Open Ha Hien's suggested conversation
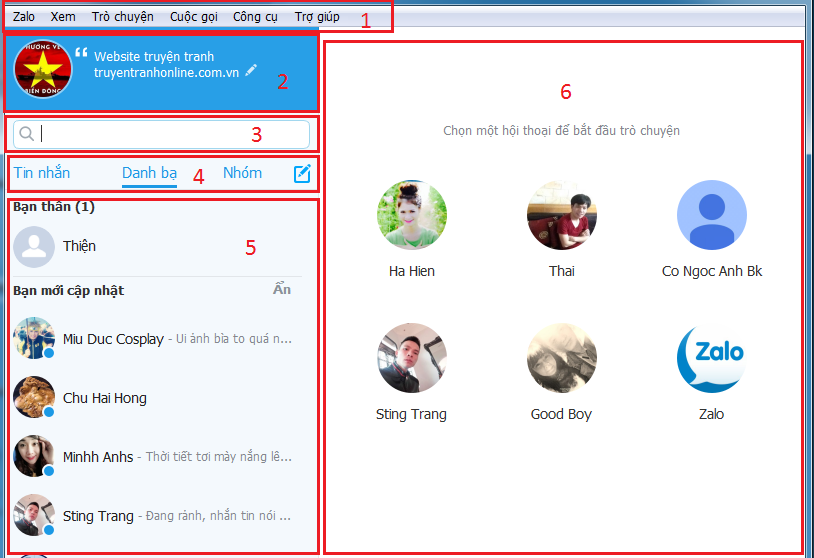The height and width of the screenshot is (558, 814). [411, 214]
